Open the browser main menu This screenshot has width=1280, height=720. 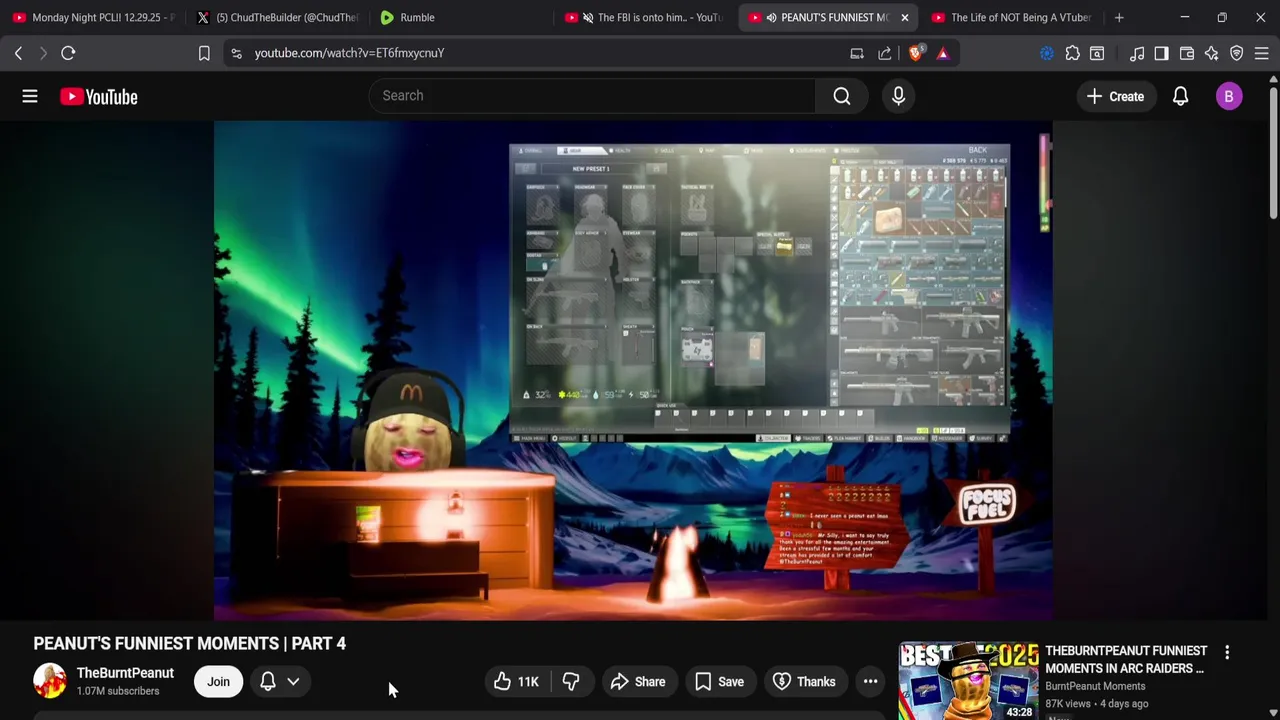click(1261, 53)
